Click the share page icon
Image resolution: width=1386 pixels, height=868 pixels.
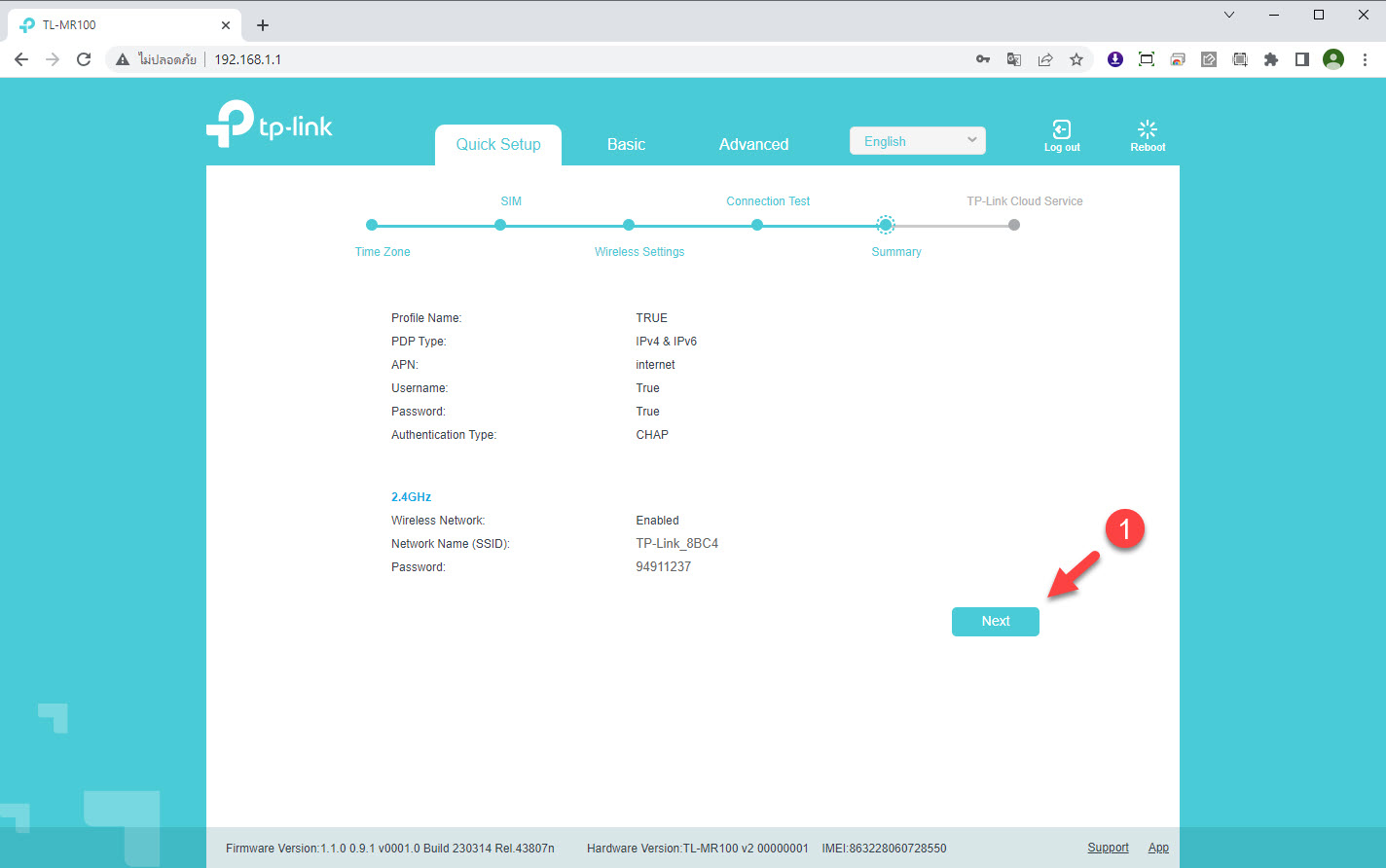coord(1045,59)
